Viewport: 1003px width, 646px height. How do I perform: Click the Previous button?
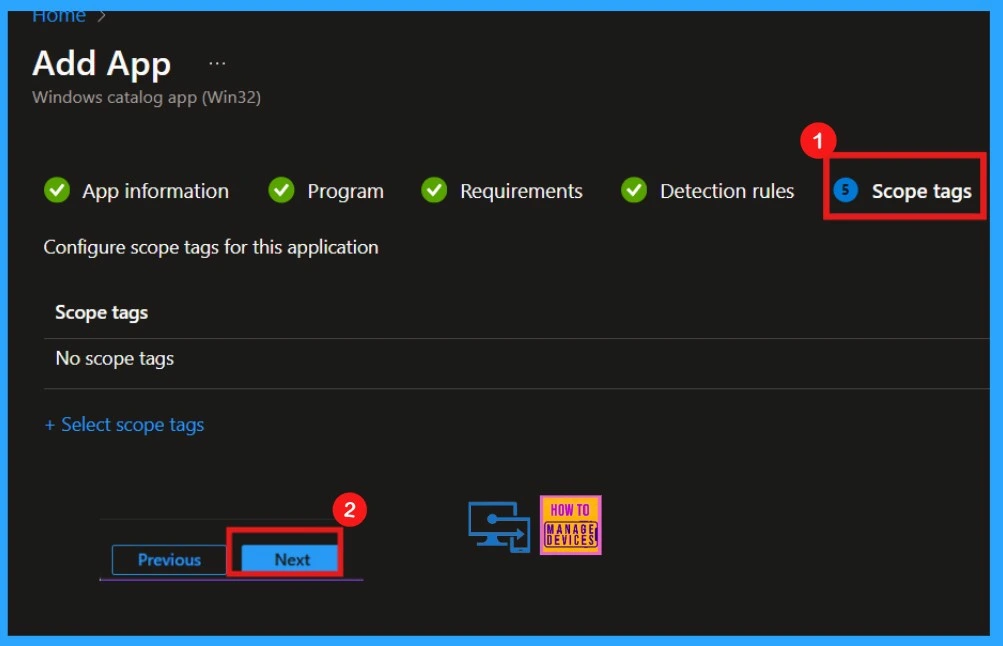[170, 560]
